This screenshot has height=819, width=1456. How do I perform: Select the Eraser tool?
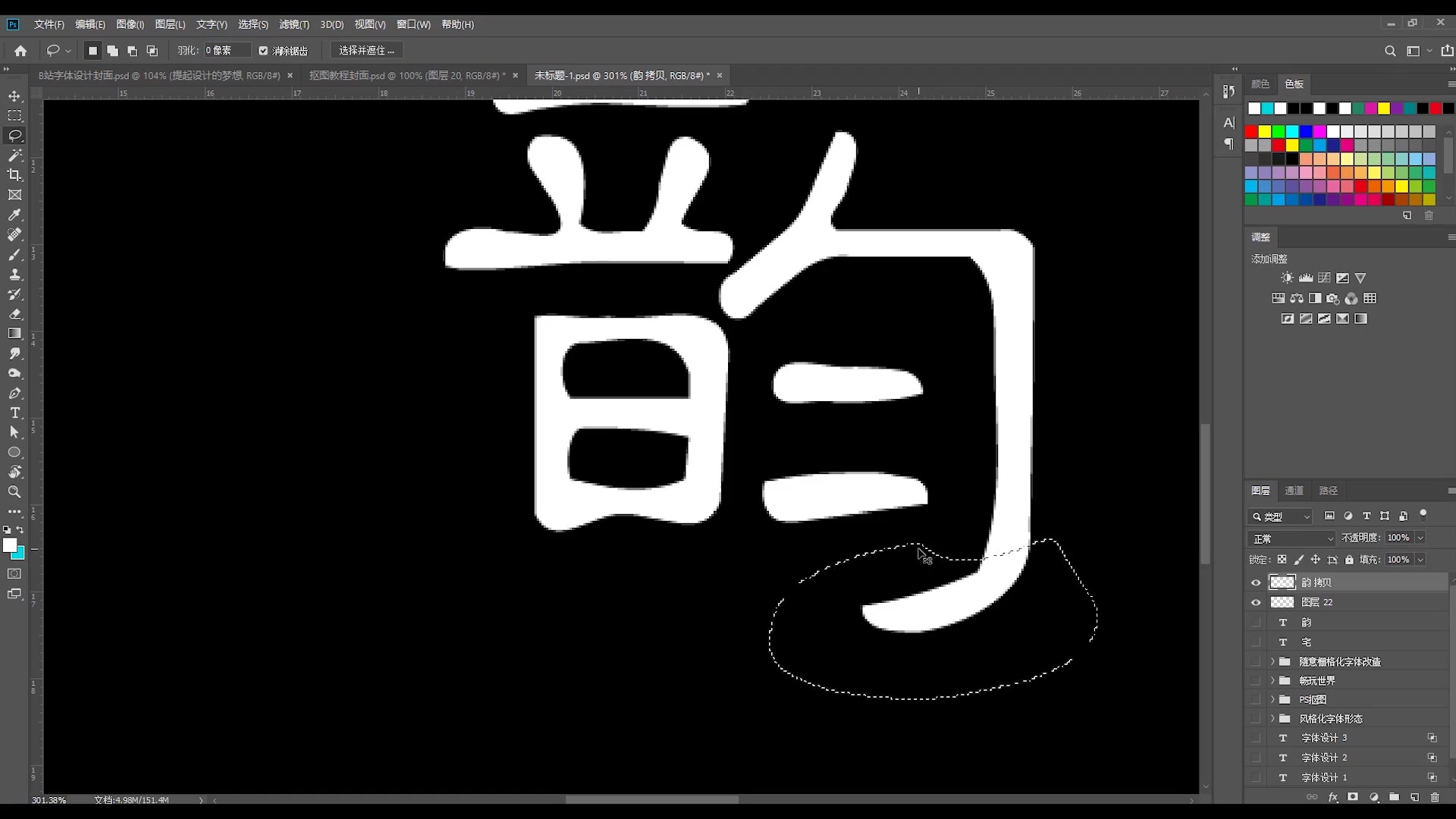click(x=14, y=314)
